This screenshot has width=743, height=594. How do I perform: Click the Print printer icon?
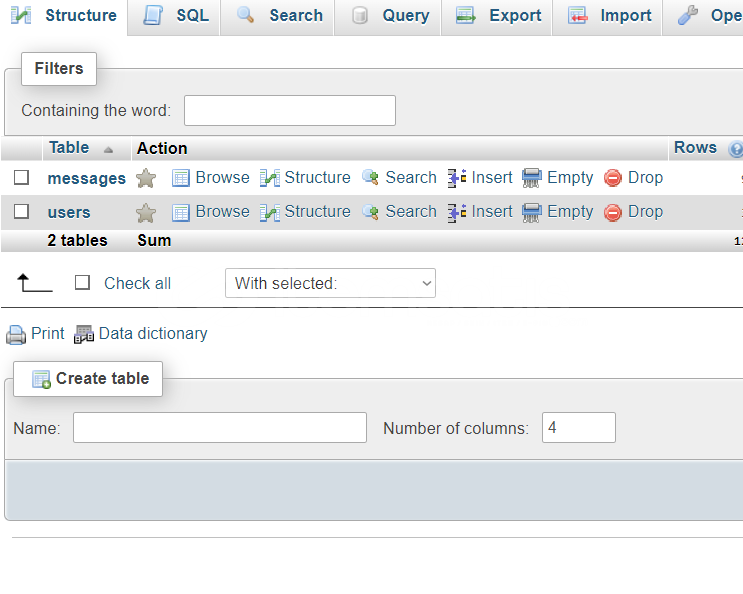(16, 334)
